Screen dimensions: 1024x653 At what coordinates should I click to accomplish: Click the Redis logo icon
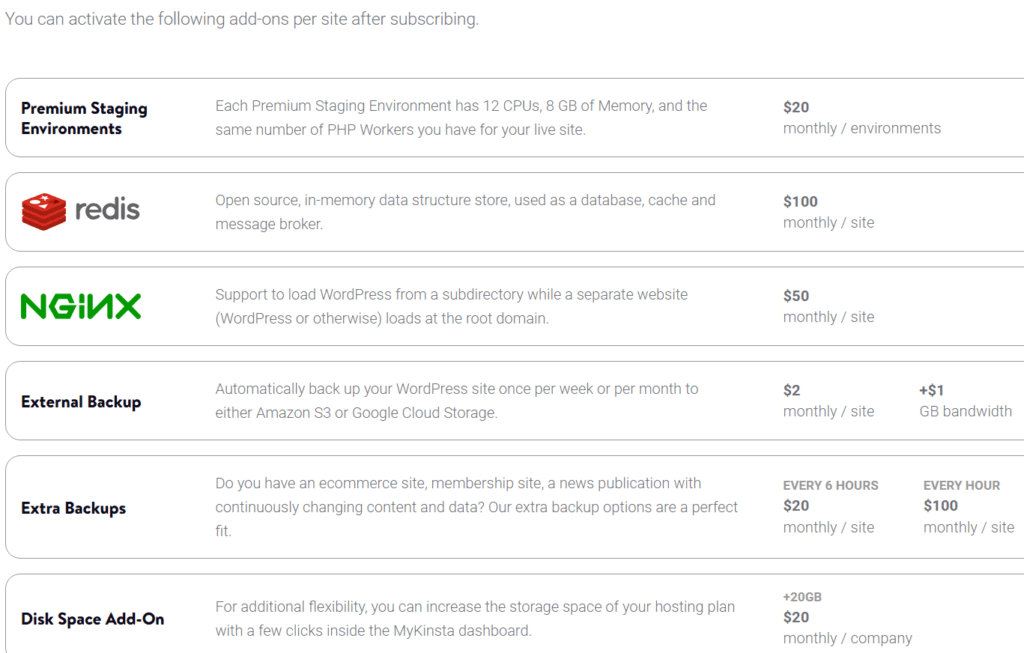tap(44, 210)
